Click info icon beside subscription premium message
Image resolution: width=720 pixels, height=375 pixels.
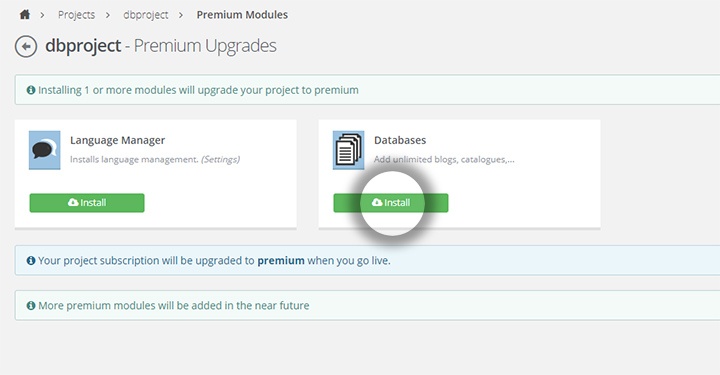pos(31,261)
